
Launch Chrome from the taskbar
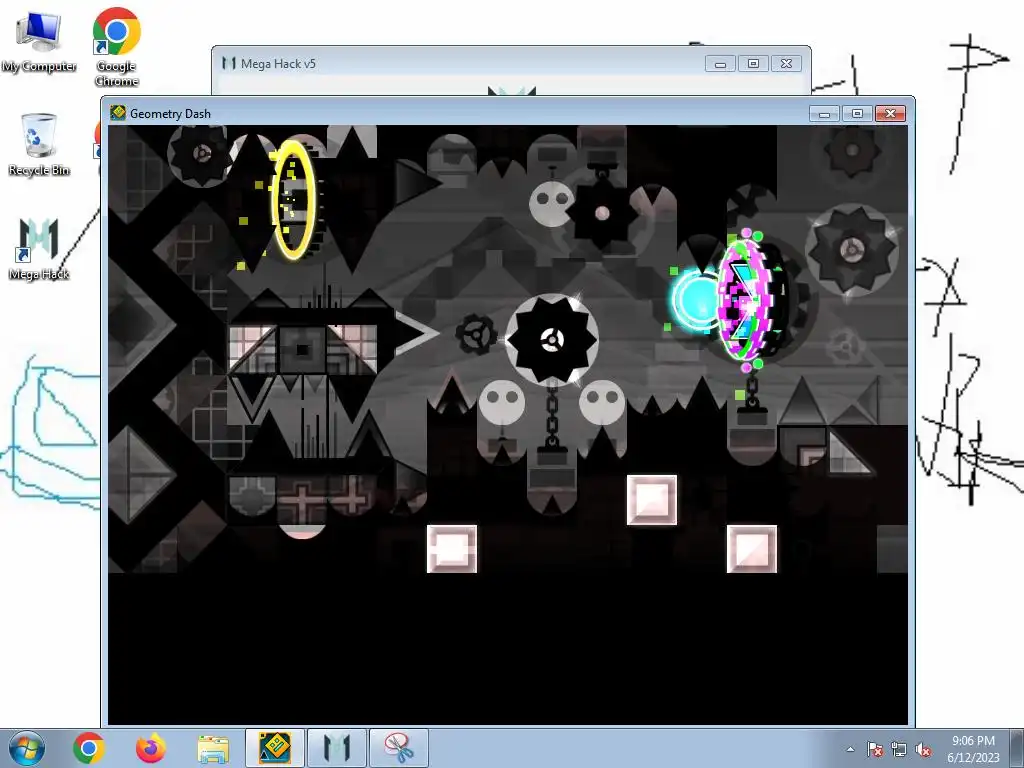pyautogui.click(x=89, y=748)
